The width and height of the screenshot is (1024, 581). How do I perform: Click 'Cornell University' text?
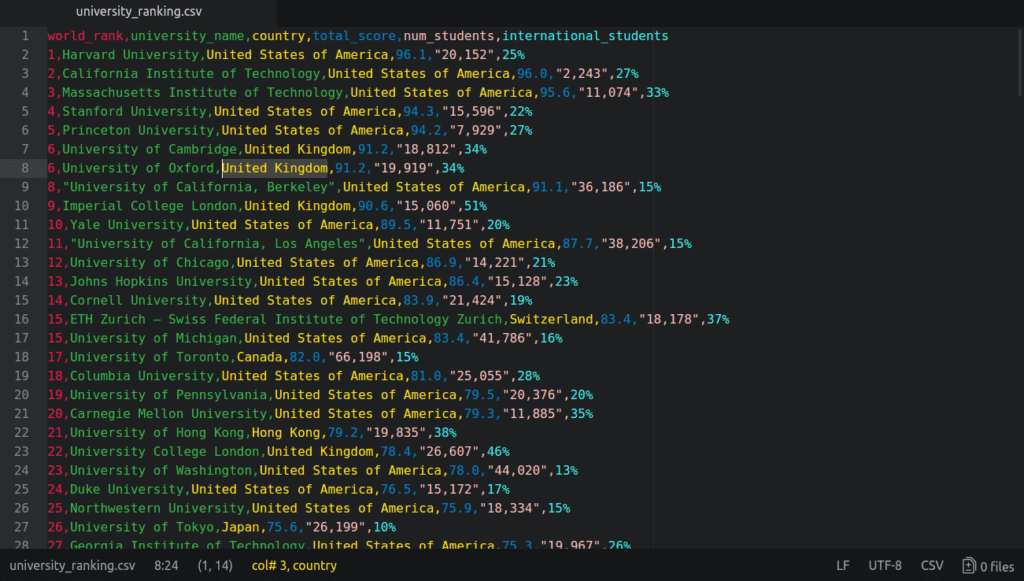[138, 301]
